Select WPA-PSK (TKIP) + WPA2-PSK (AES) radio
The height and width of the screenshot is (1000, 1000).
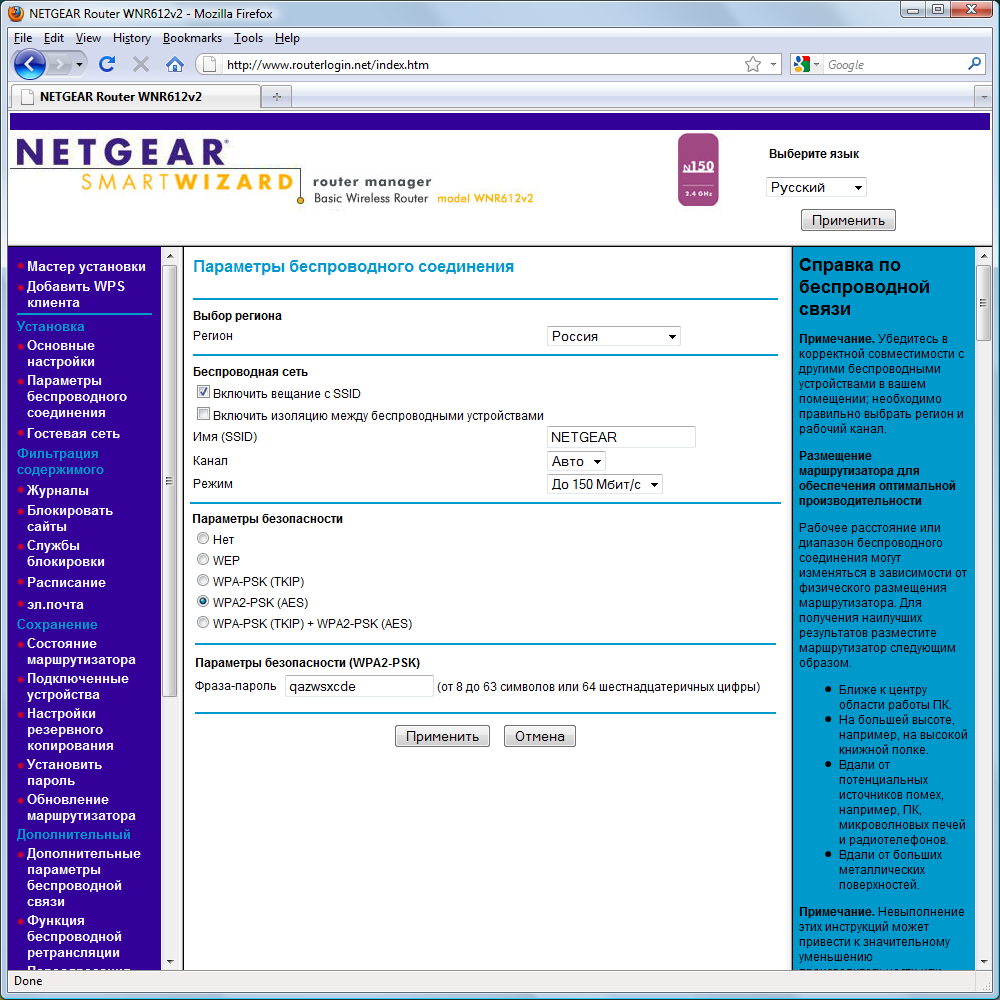point(203,622)
